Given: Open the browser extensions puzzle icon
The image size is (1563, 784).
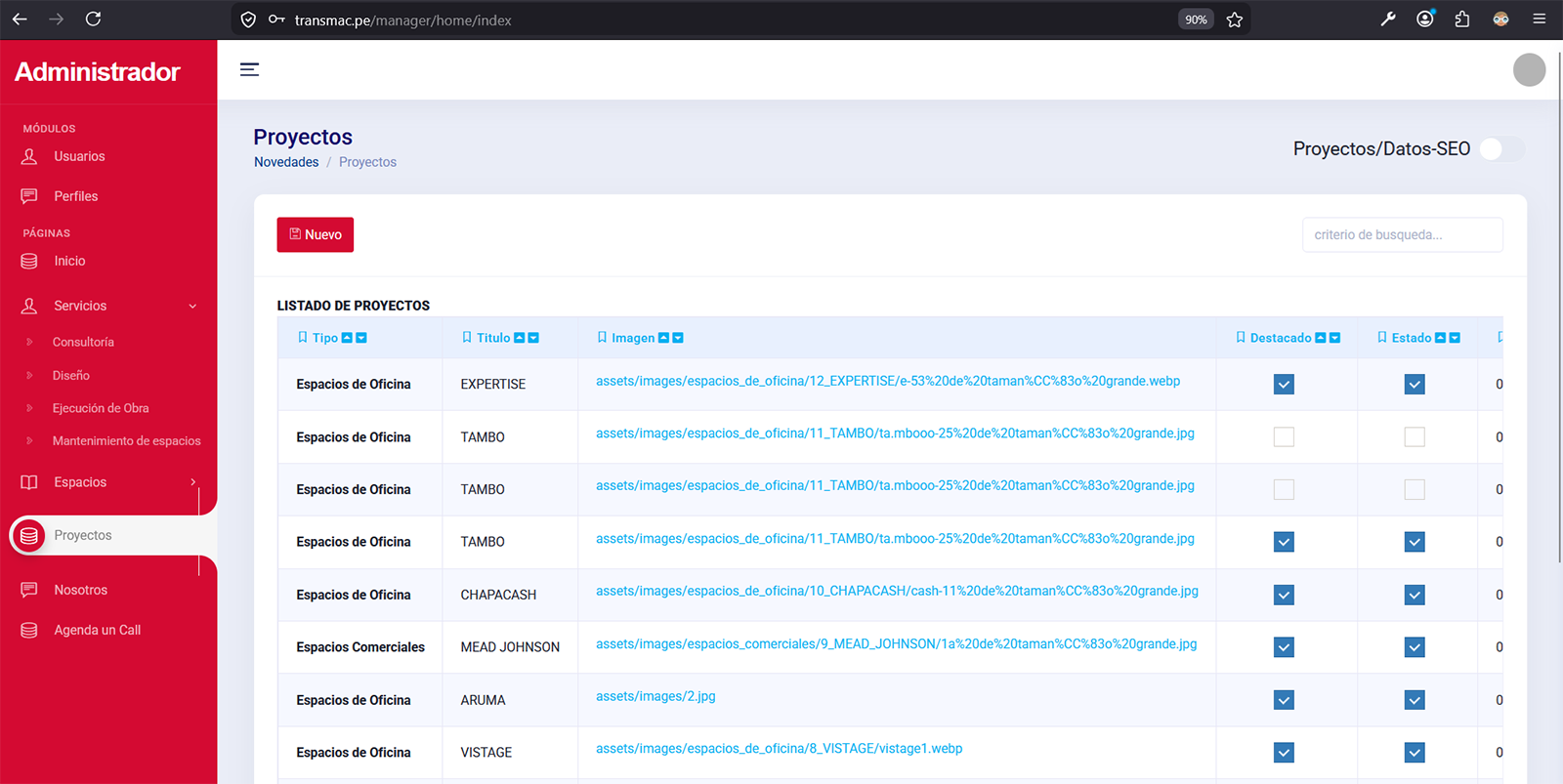Looking at the screenshot, I should (1462, 19).
